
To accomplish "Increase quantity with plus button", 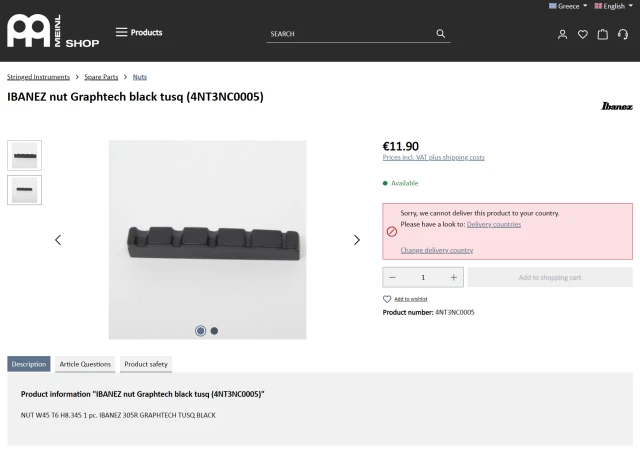I will pos(453,278).
